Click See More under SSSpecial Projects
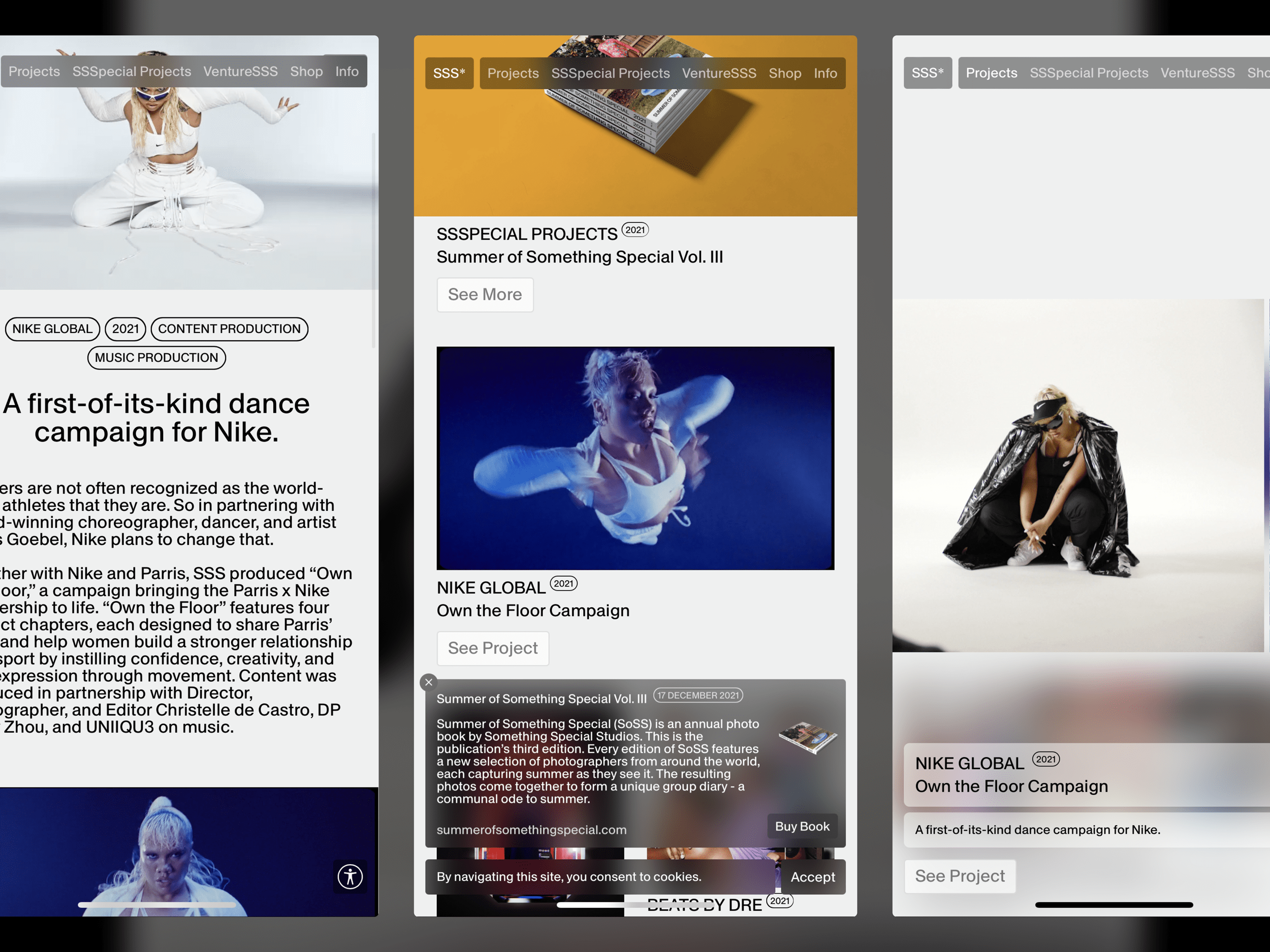 [485, 294]
